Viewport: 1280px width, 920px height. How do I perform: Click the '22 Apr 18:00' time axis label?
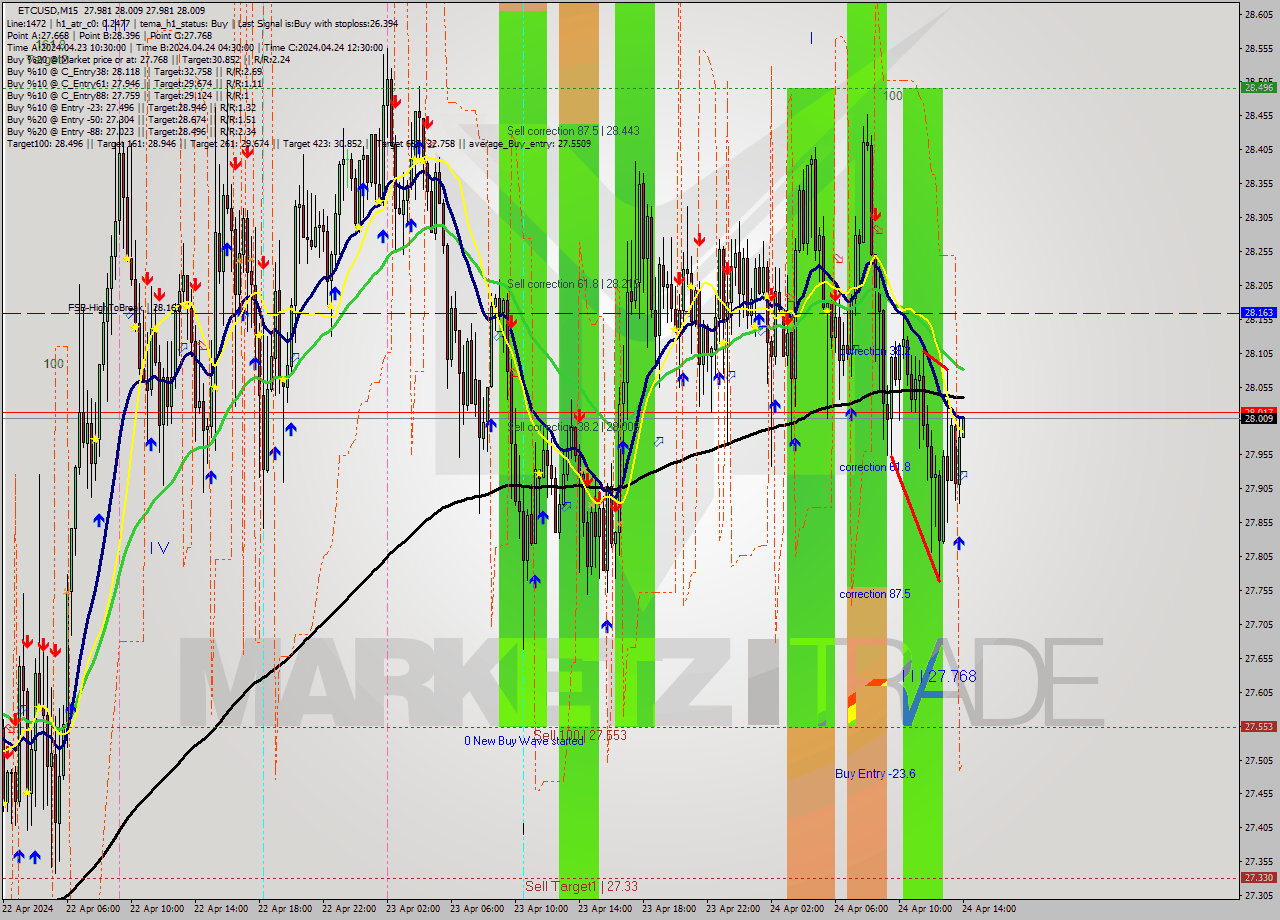(x=286, y=909)
